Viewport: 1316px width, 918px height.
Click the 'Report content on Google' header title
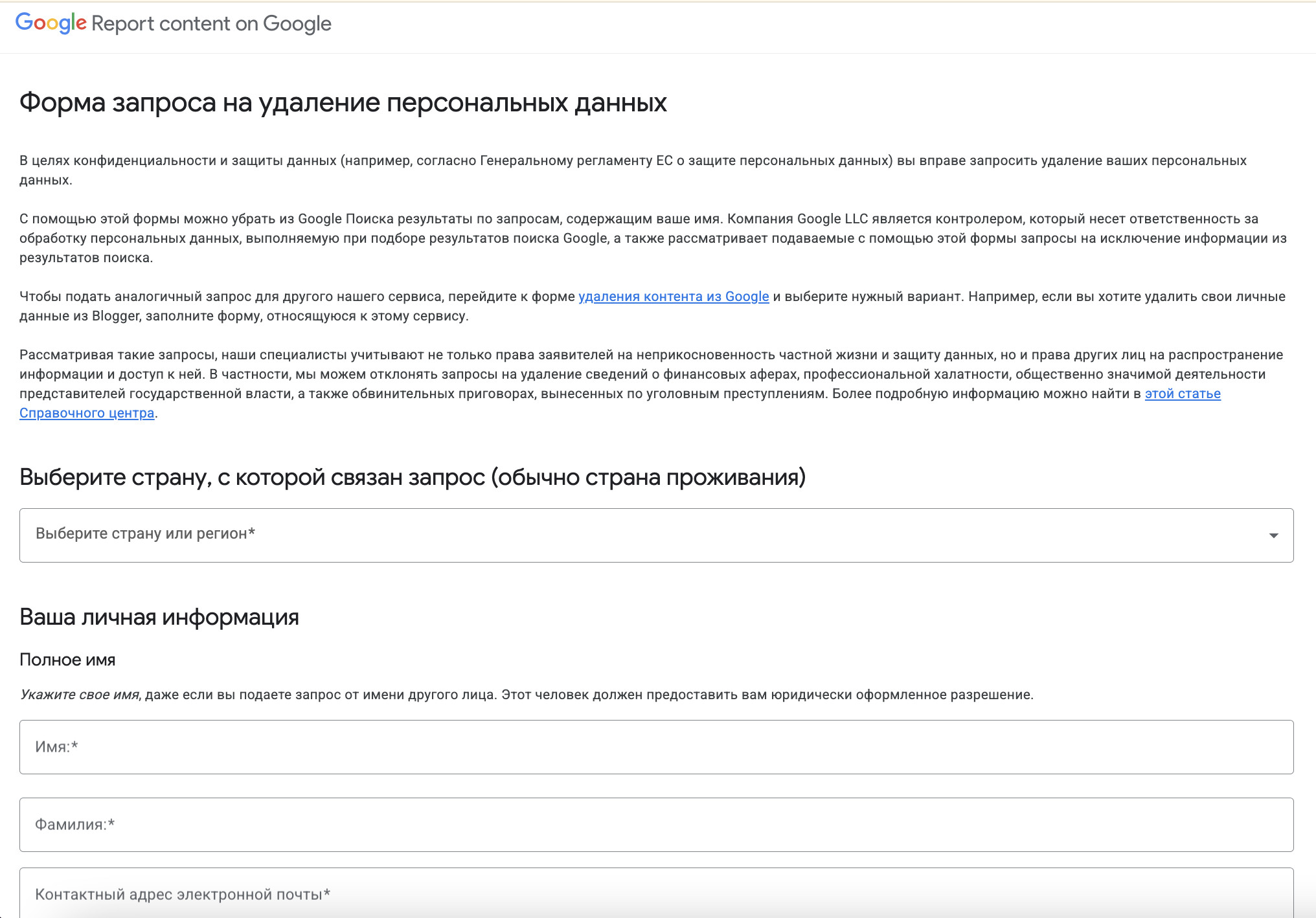(x=211, y=24)
